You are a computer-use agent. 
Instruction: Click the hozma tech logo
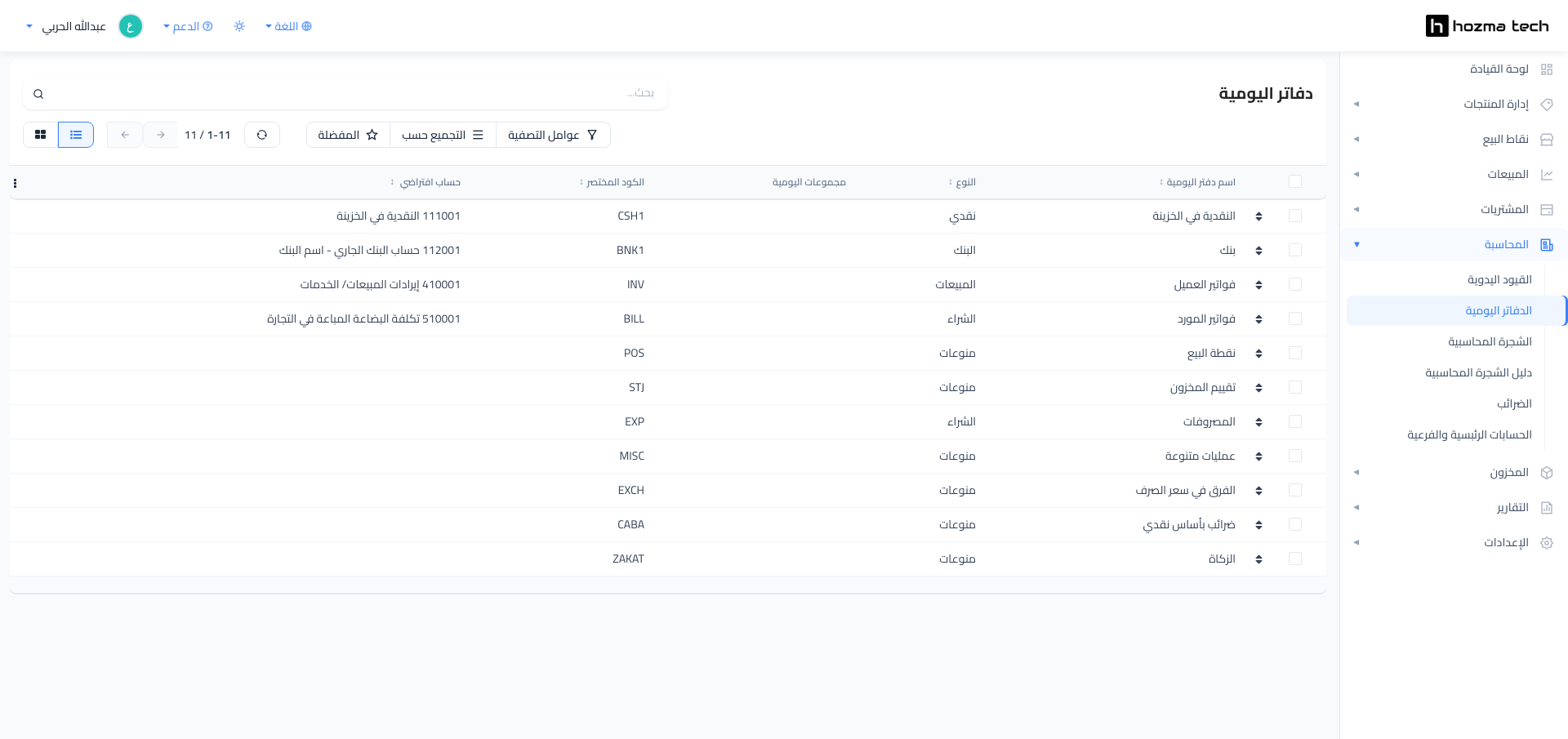coord(1486,26)
